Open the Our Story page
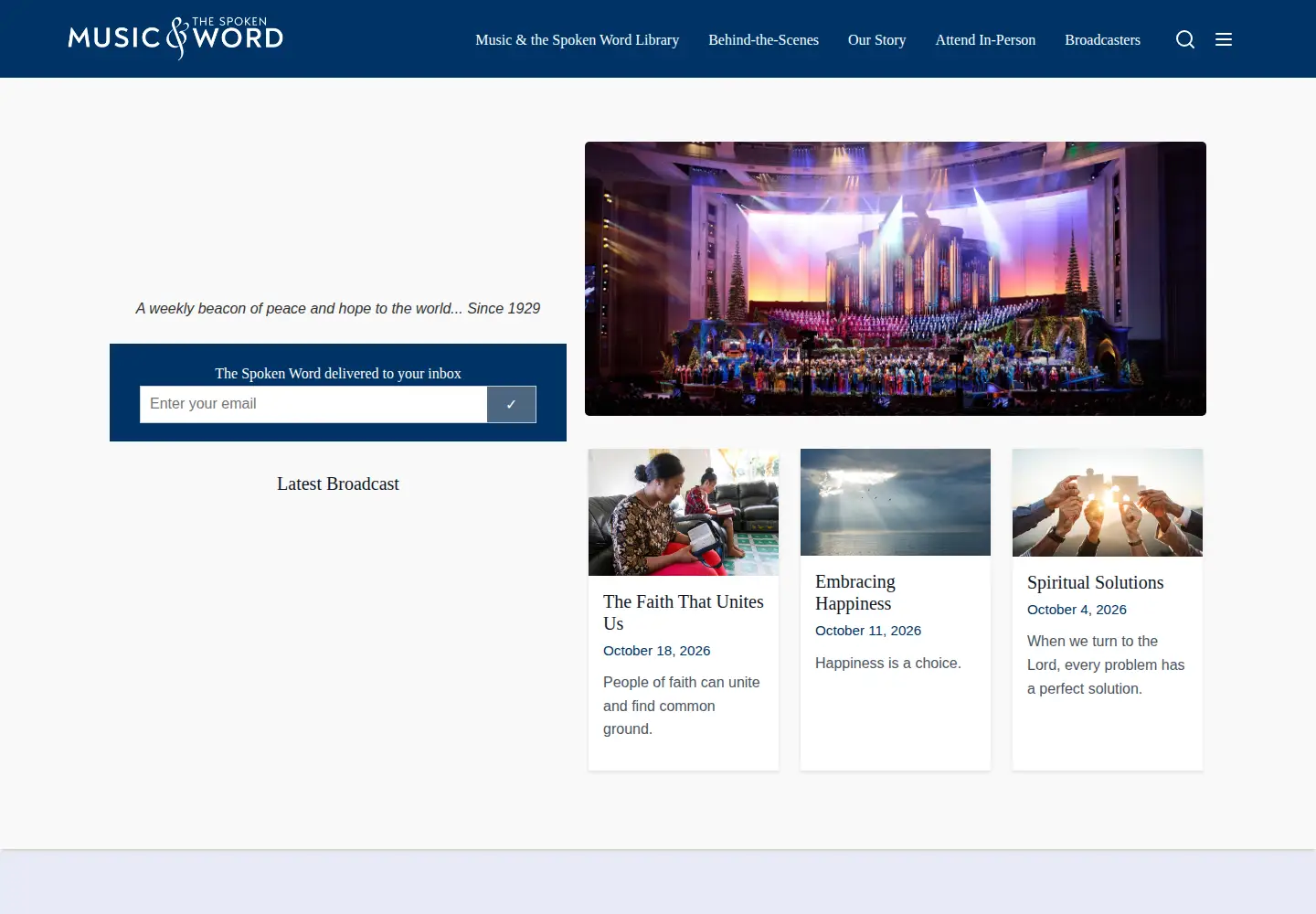This screenshot has width=1316, height=914. click(x=876, y=40)
